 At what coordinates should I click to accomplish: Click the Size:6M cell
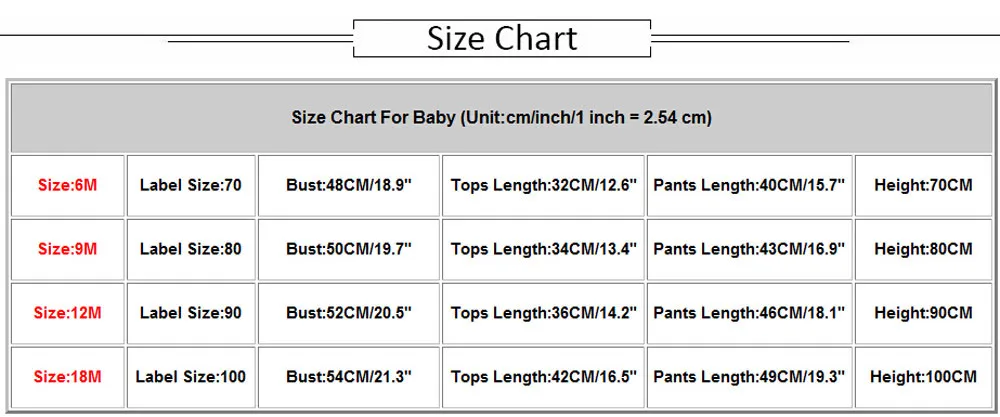67,185
